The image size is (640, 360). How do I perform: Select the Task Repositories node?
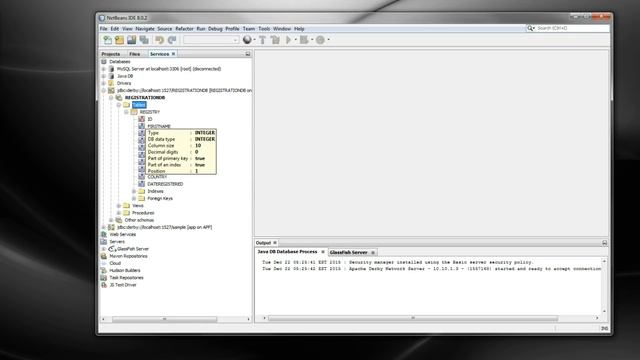point(126,278)
